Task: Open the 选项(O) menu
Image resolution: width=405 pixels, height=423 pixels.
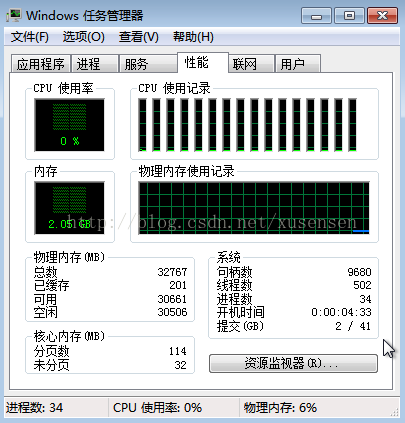Action: (83, 37)
